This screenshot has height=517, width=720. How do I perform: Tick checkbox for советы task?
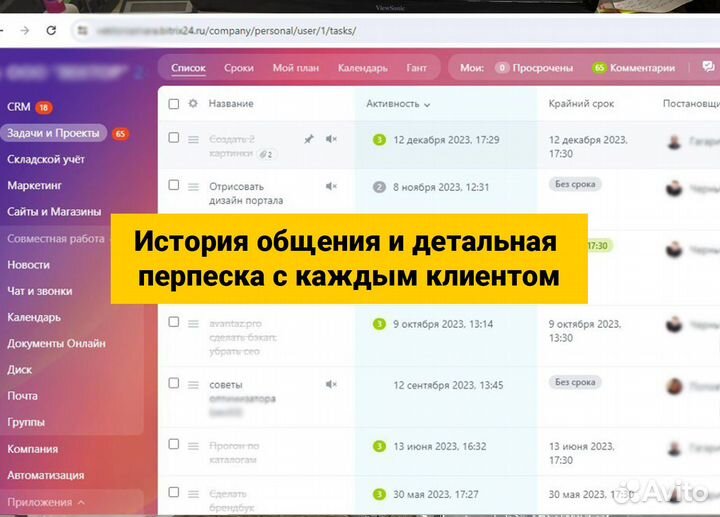[174, 383]
